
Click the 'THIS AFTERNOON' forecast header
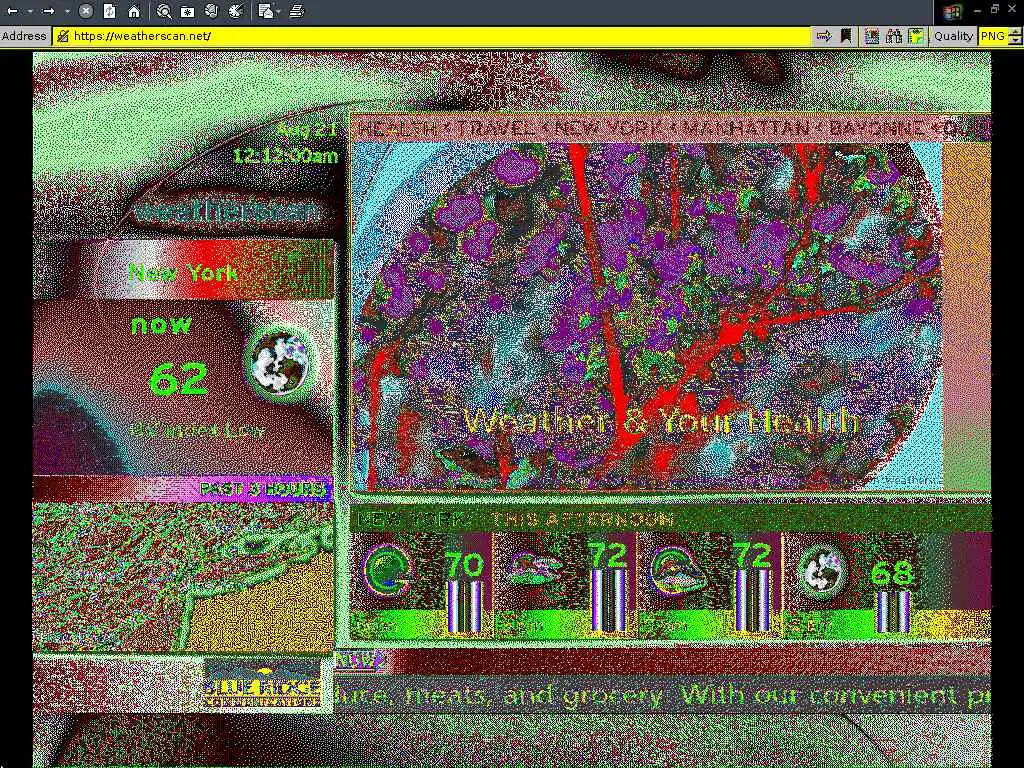(581, 520)
